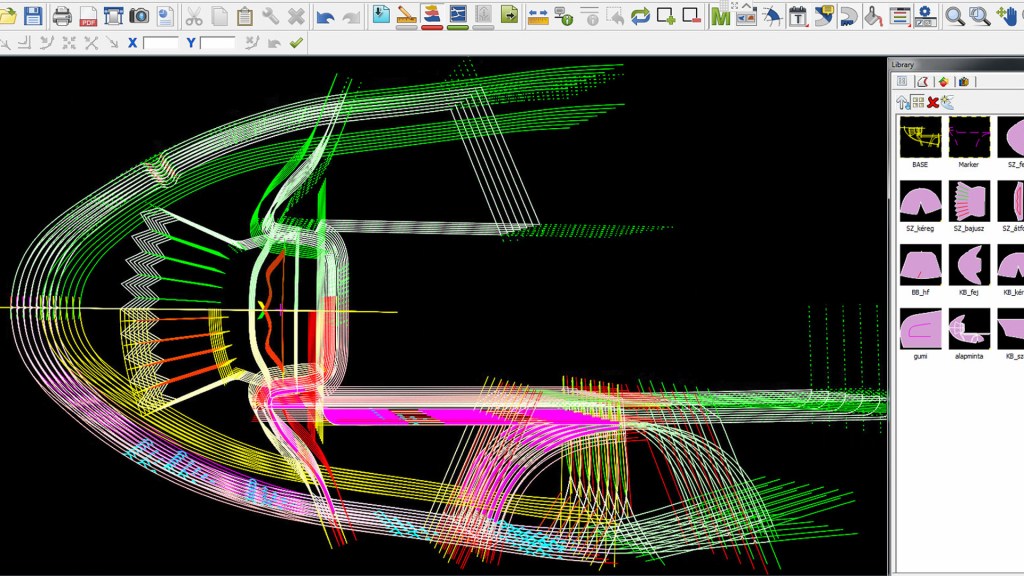Click the green checkmark confirm button
This screenshot has height=576, width=1024.
tap(296, 43)
